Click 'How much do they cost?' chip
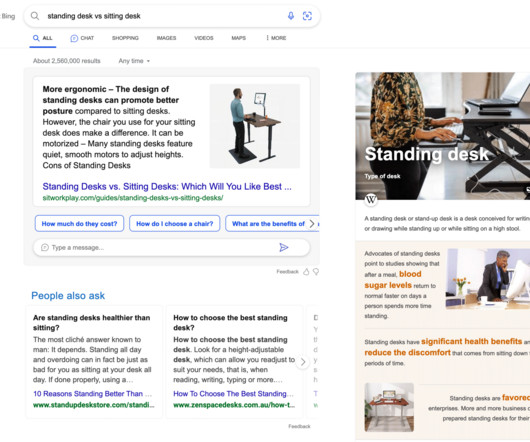 [x=79, y=224]
